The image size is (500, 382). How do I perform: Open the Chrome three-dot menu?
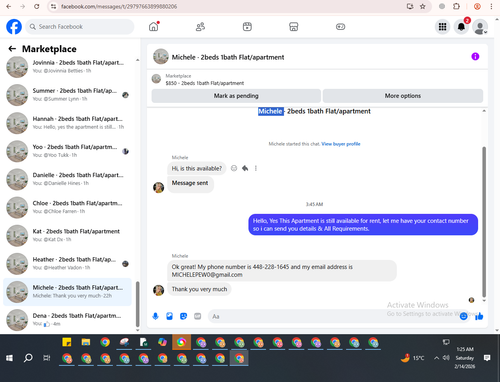(x=491, y=6)
